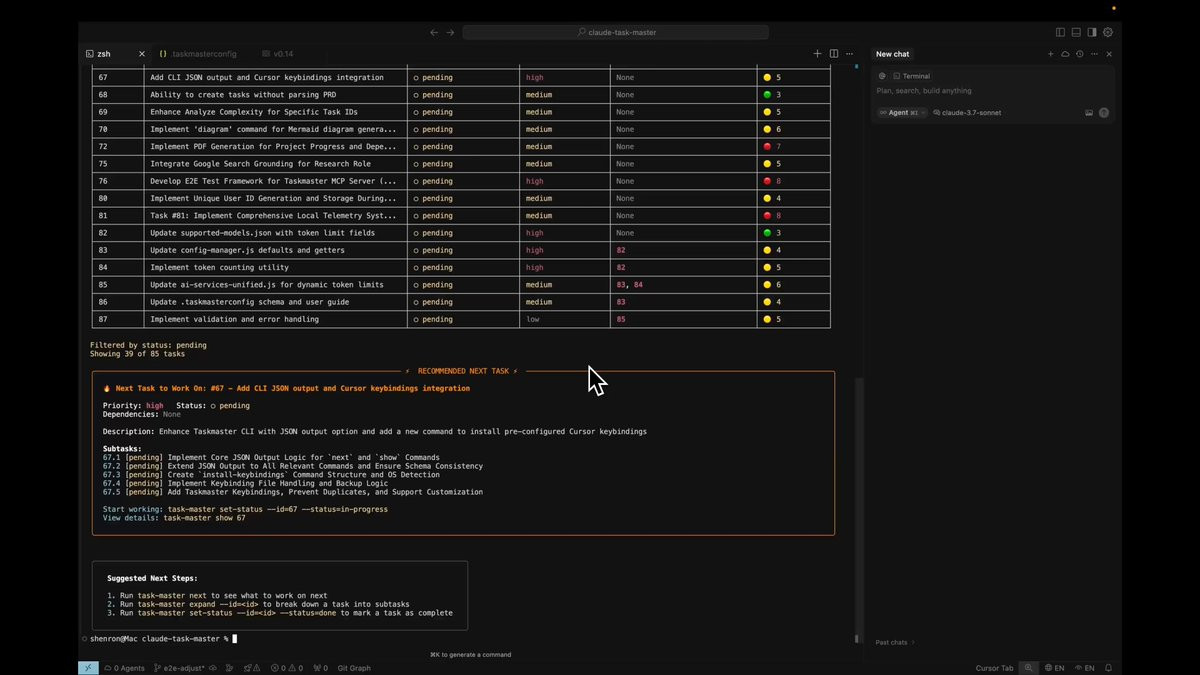This screenshot has width=1200, height=675.
Task: Go back with the navigation arrow
Action: [434, 32]
